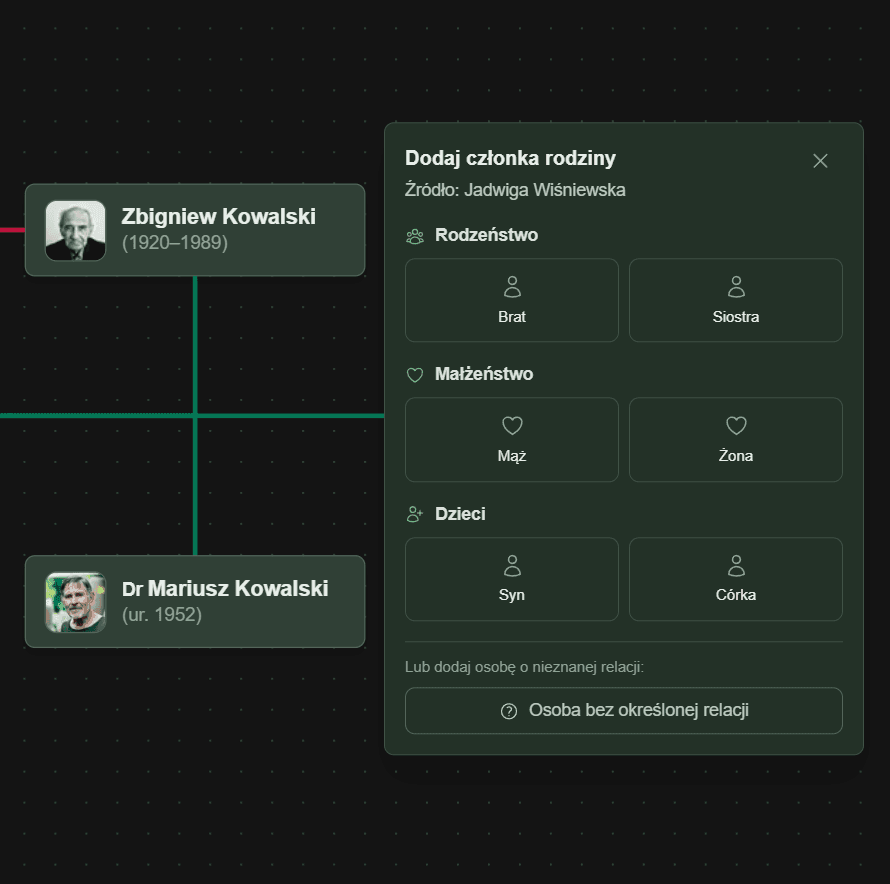Click the Rodzeństwo section heading
Image resolution: width=890 pixels, height=884 pixels.
[486, 235]
